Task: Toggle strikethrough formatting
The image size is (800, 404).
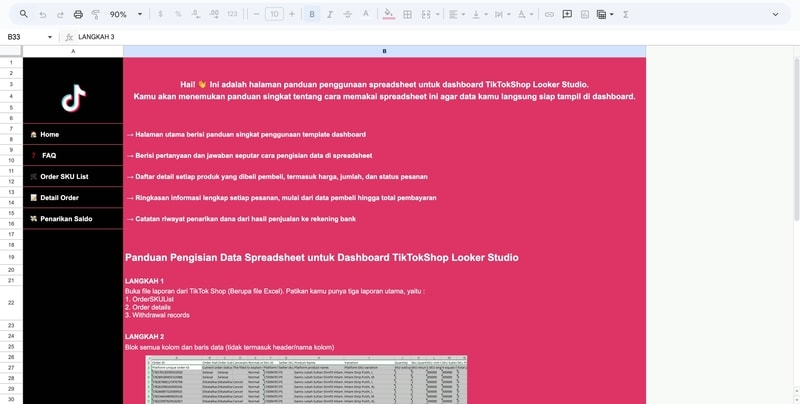Action: (x=347, y=15)
